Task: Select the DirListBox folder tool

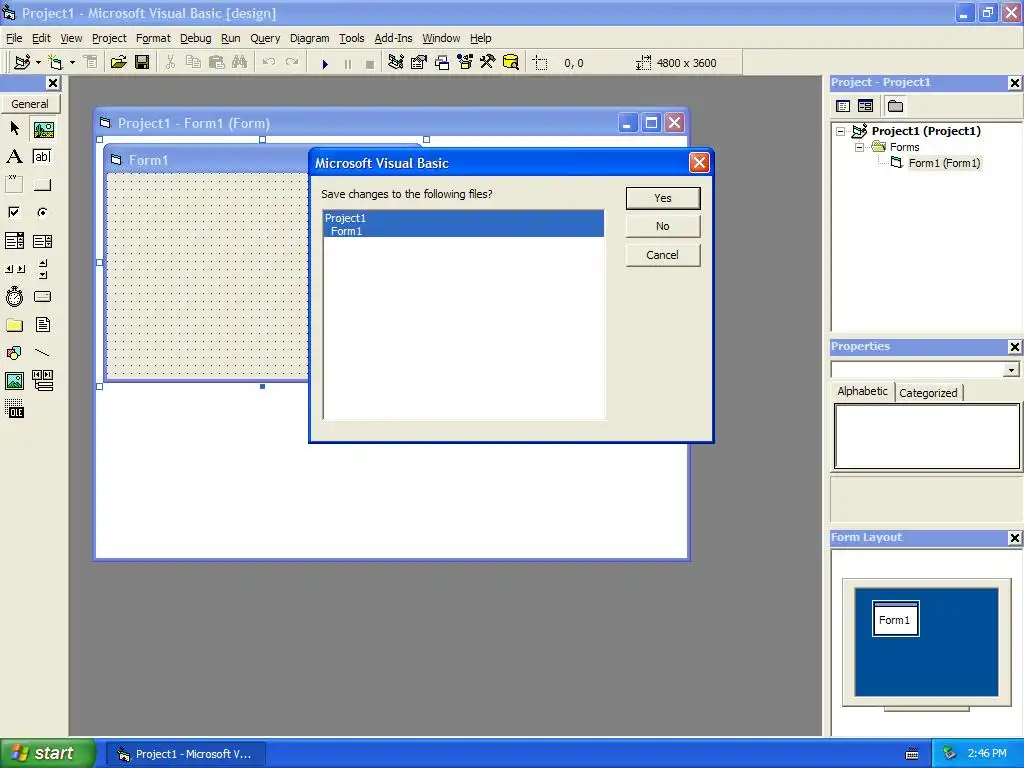Action: tap(14, 325)
